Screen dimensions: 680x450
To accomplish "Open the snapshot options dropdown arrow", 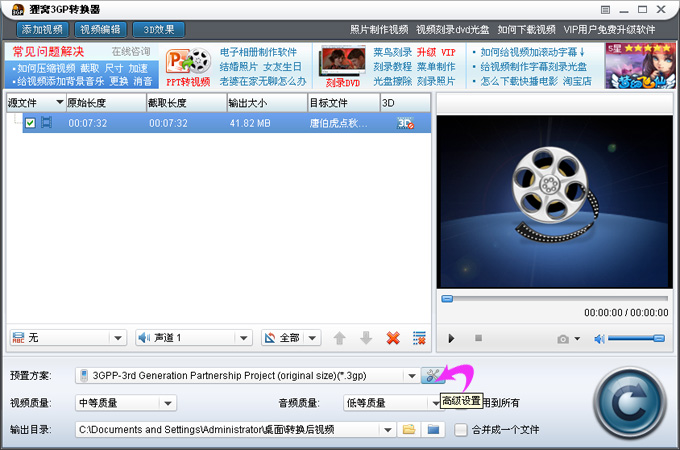I will 577,339.
